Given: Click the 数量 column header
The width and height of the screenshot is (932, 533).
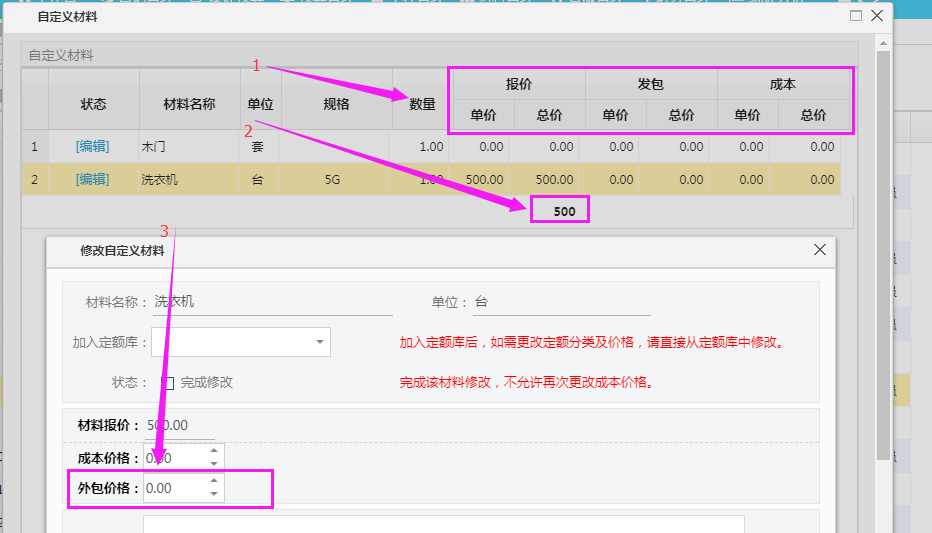Looking at the screenshot, I should [421, 104].
